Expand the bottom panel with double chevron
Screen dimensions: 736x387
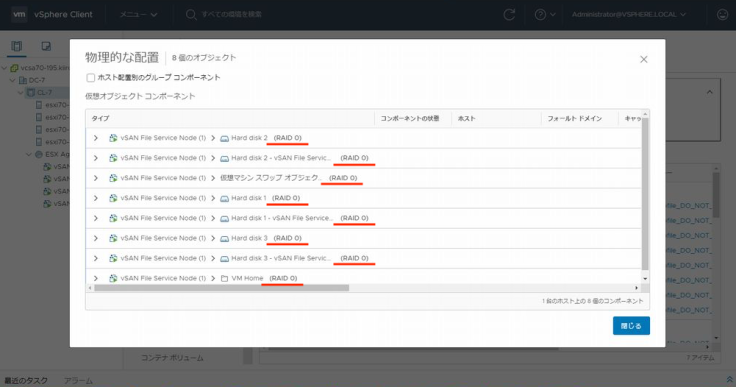pos(729,379)
